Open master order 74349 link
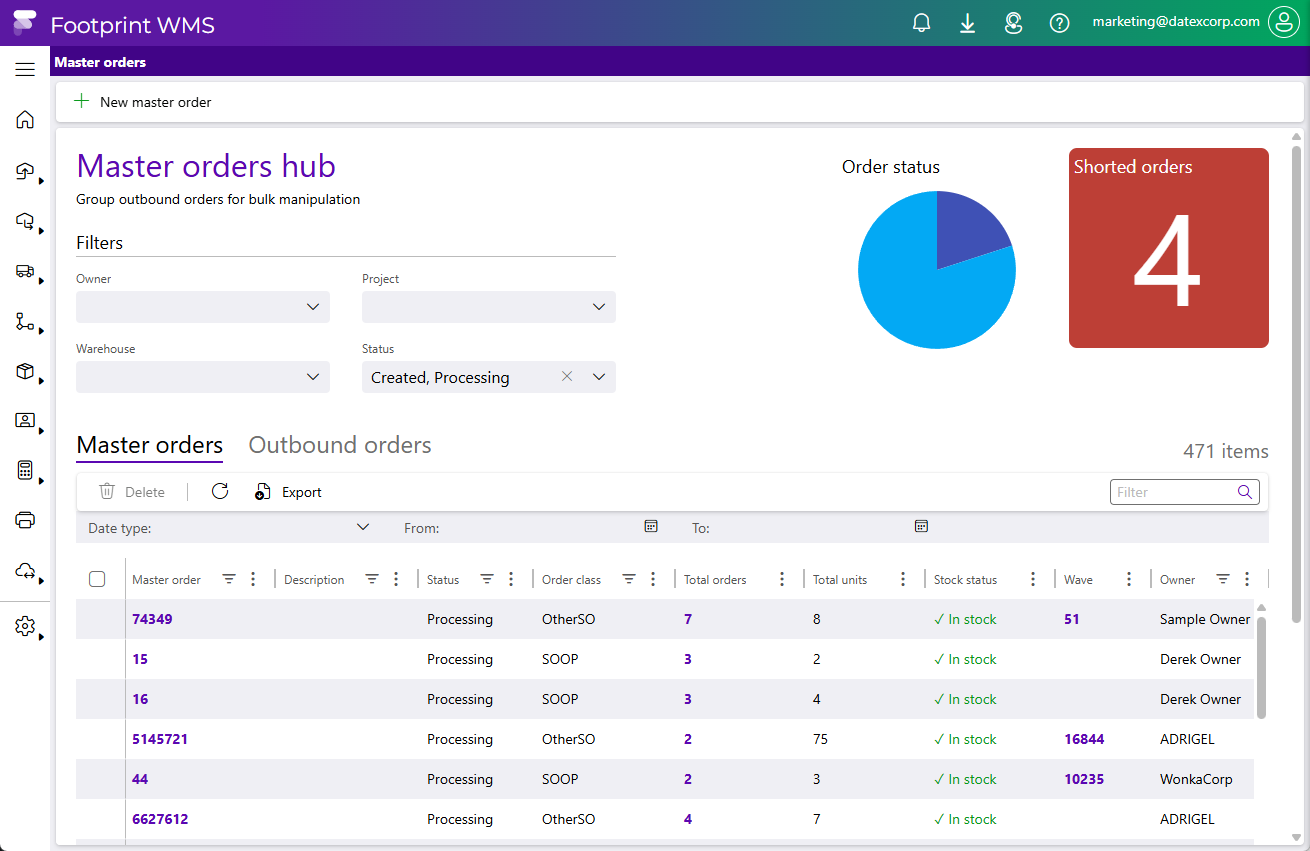This screenshot has width=1310, height=851. coord(152,619)
